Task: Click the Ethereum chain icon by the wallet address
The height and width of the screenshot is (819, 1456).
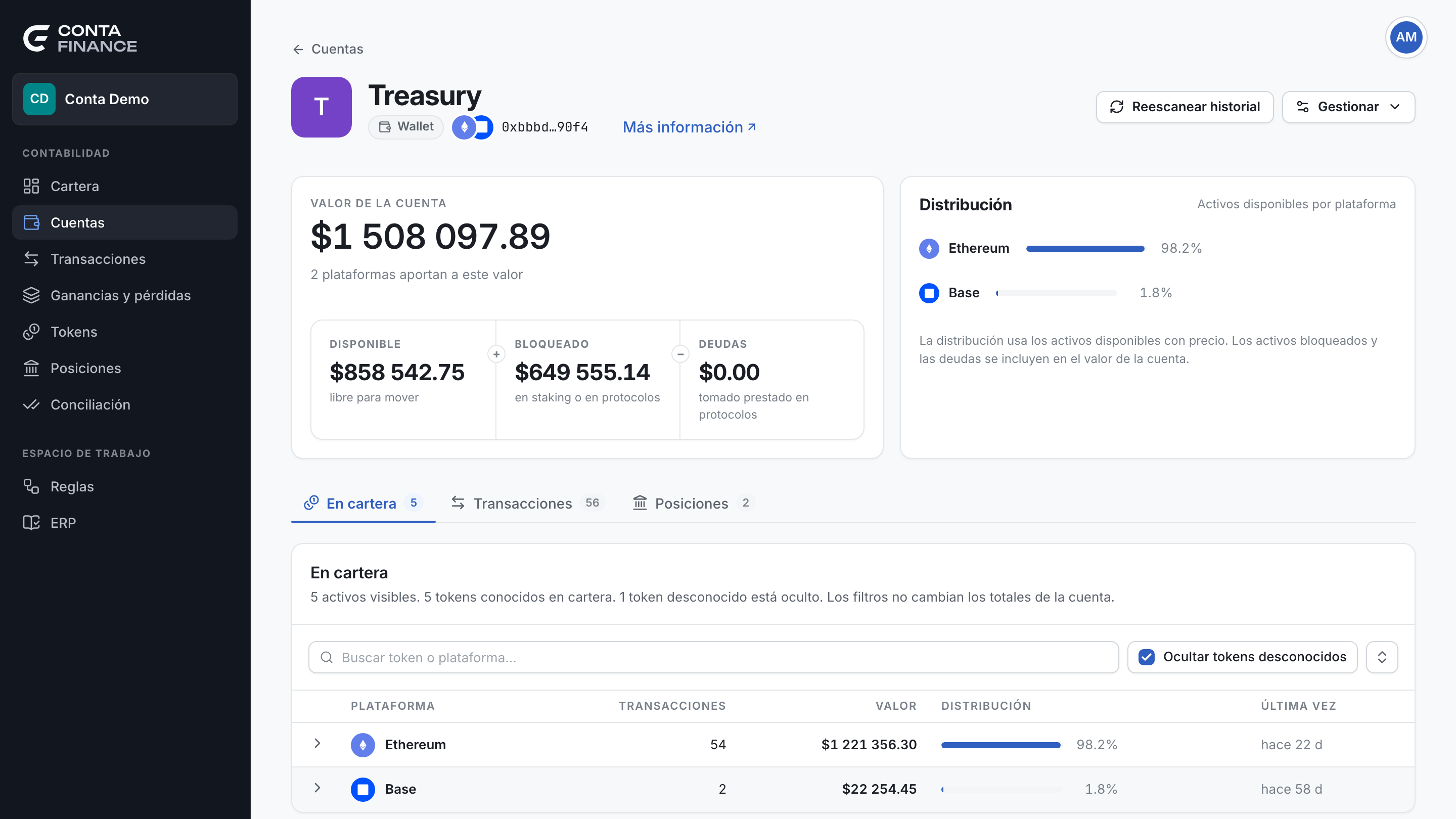Action: (464, 127)
